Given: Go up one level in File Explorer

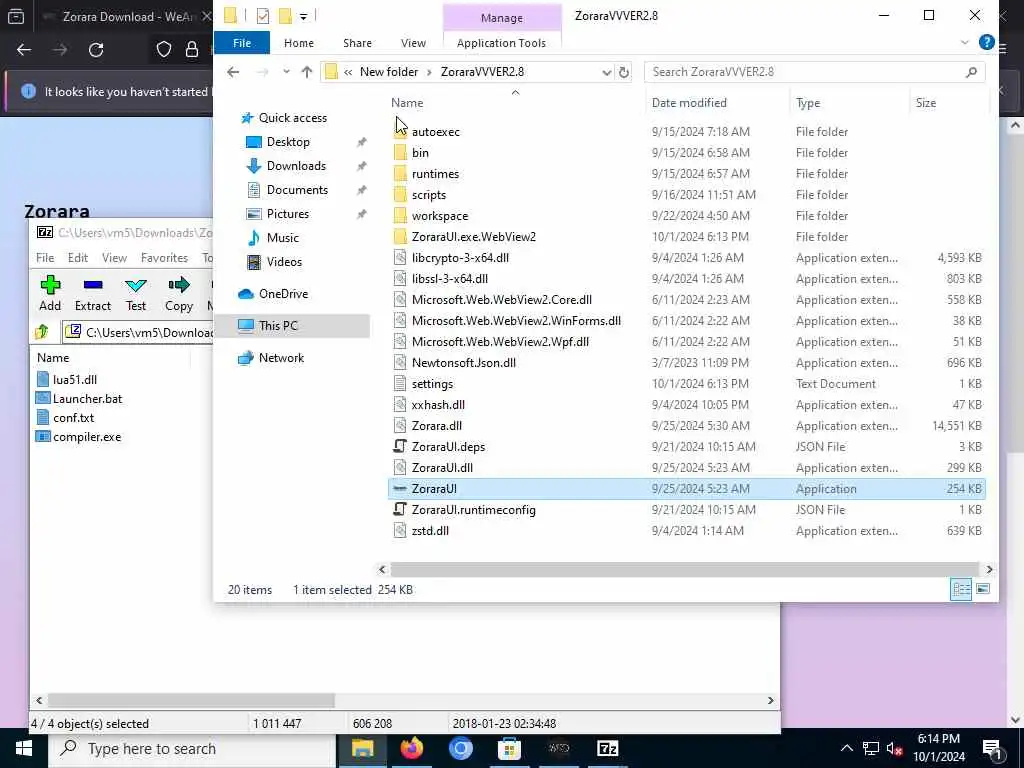Looking at the screenshot, I should (x=306, y=72).
